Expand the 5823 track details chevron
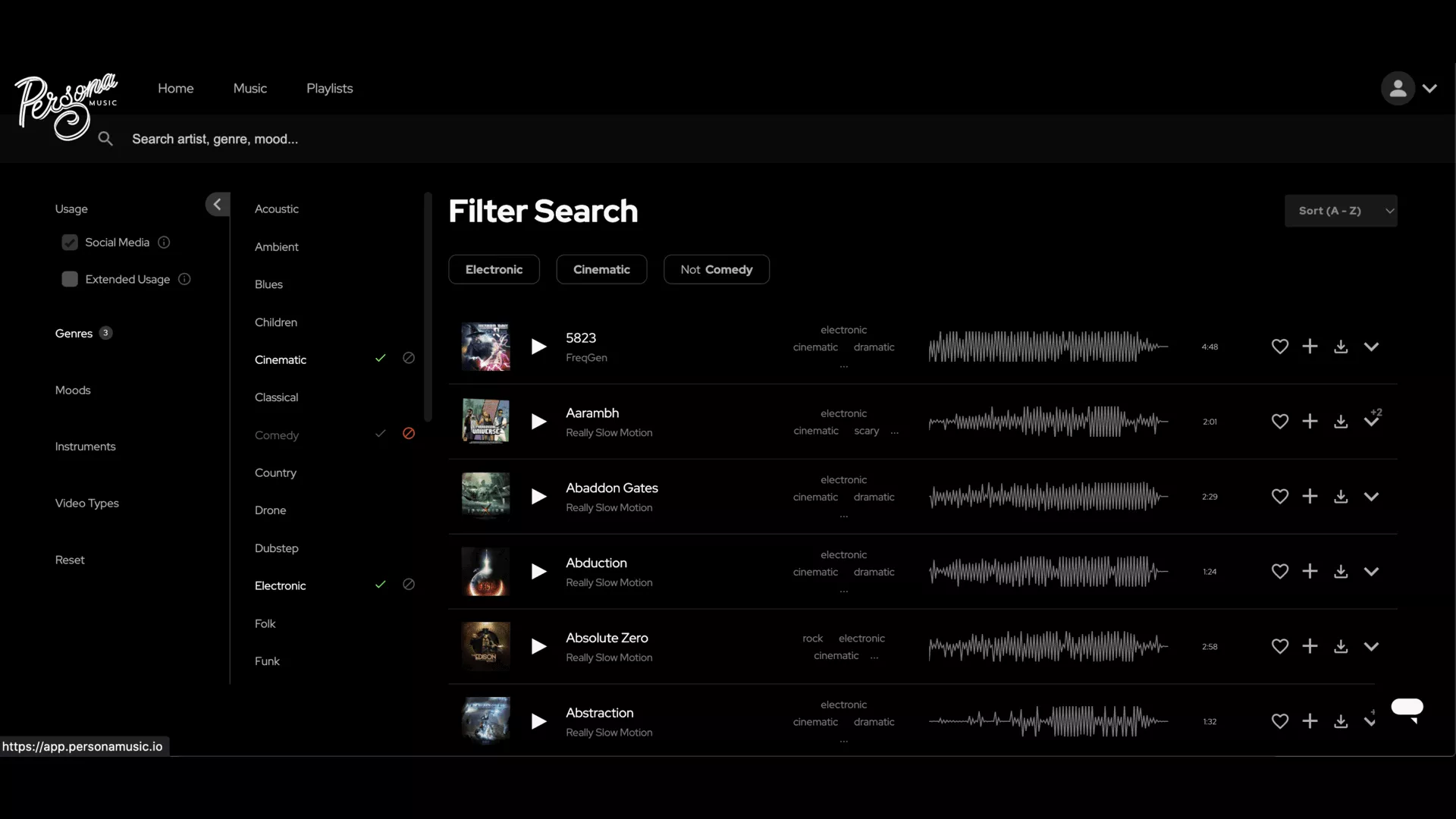 1371,347
